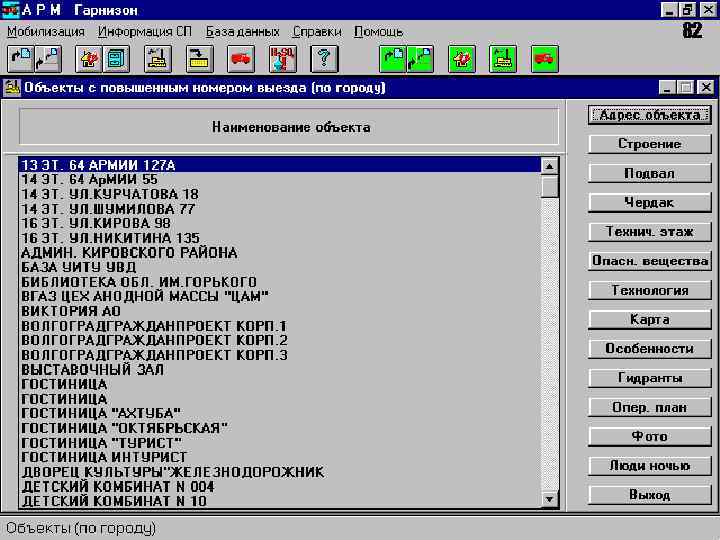The height and width of the screenshot is (540, 720).
Task: Click the first green arrow-document icon
Action: click(x=393, y=59)
